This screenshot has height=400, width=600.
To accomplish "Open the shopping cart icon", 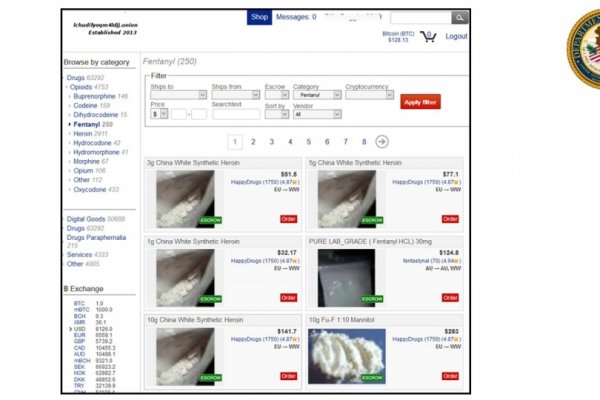I will pos(427,36).
